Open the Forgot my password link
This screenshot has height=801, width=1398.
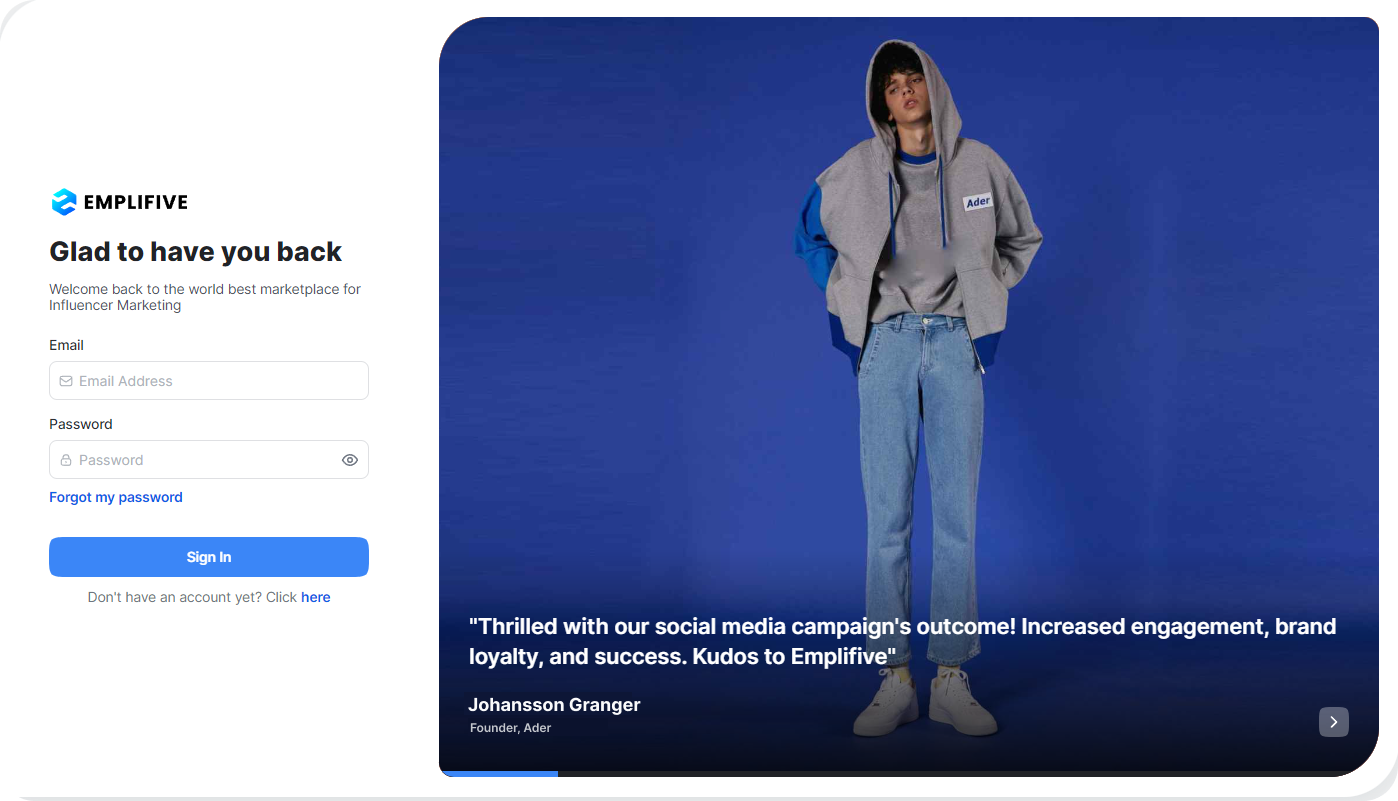coord(116,497)
